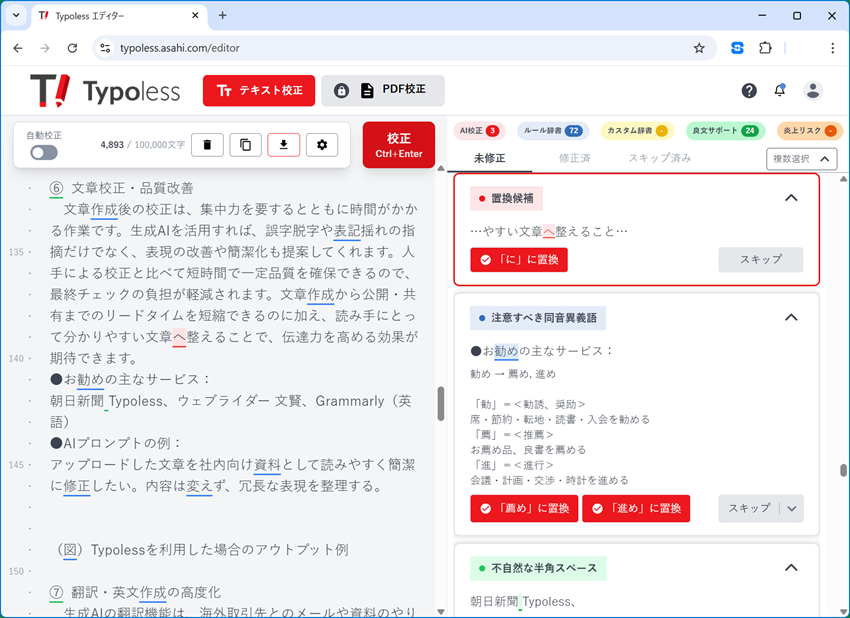The image size is (850, 618).
Task: Open the notification bell icon
Action: 780,90
